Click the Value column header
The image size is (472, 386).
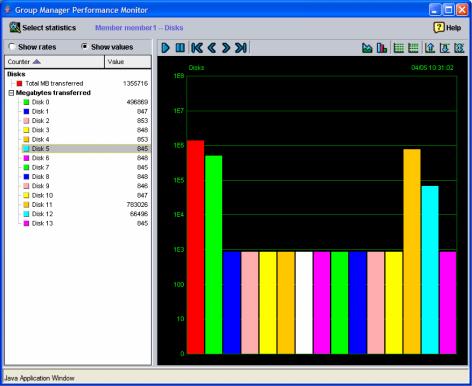pyautogui.click(x=128, y=62)
